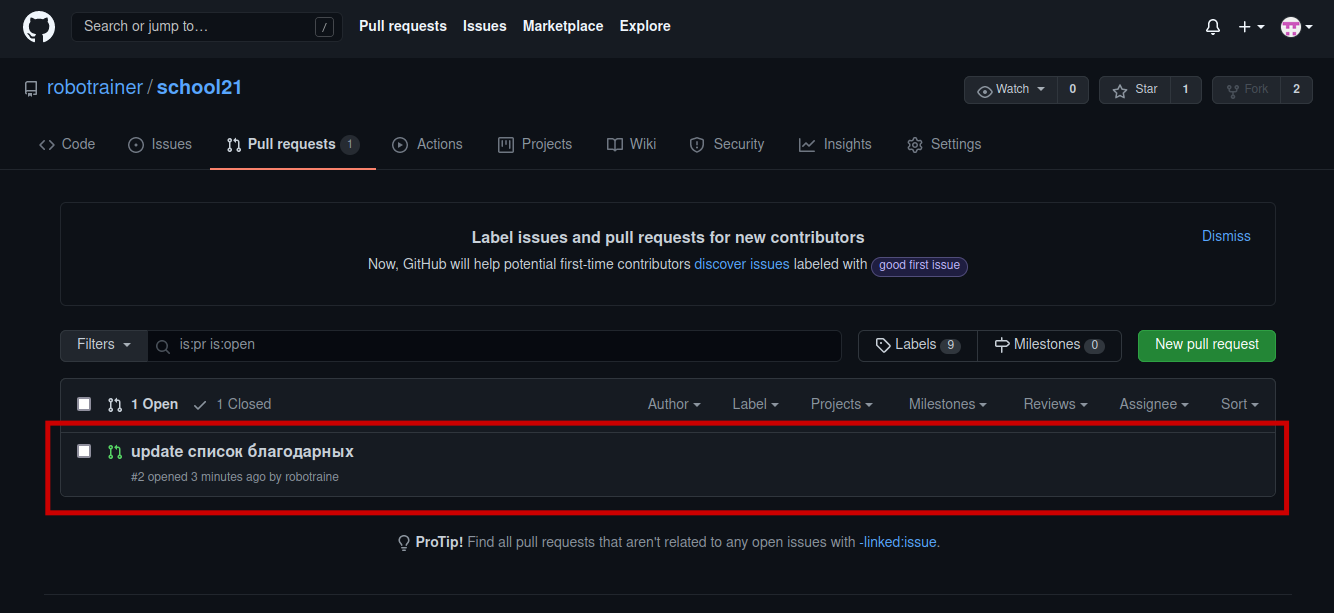The height and width of the screenshot is (613, 1334).
Task: Click the green open pull request icon
Action: (115, 452)
